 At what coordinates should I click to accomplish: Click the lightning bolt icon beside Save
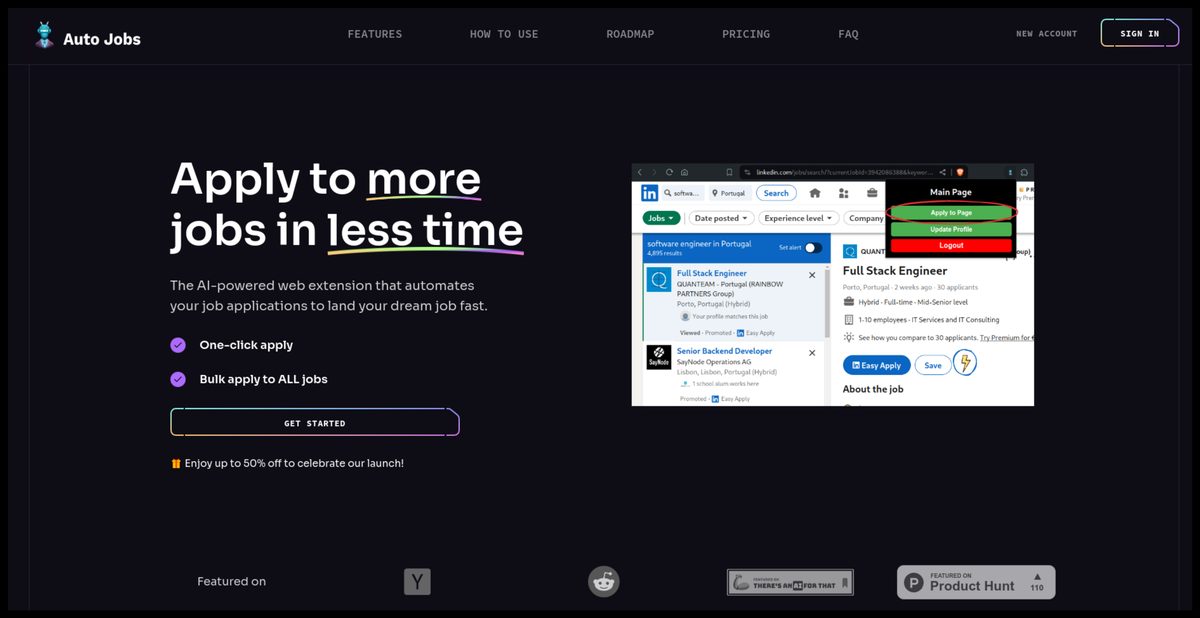pyautogui.click(x=965, y=363)
